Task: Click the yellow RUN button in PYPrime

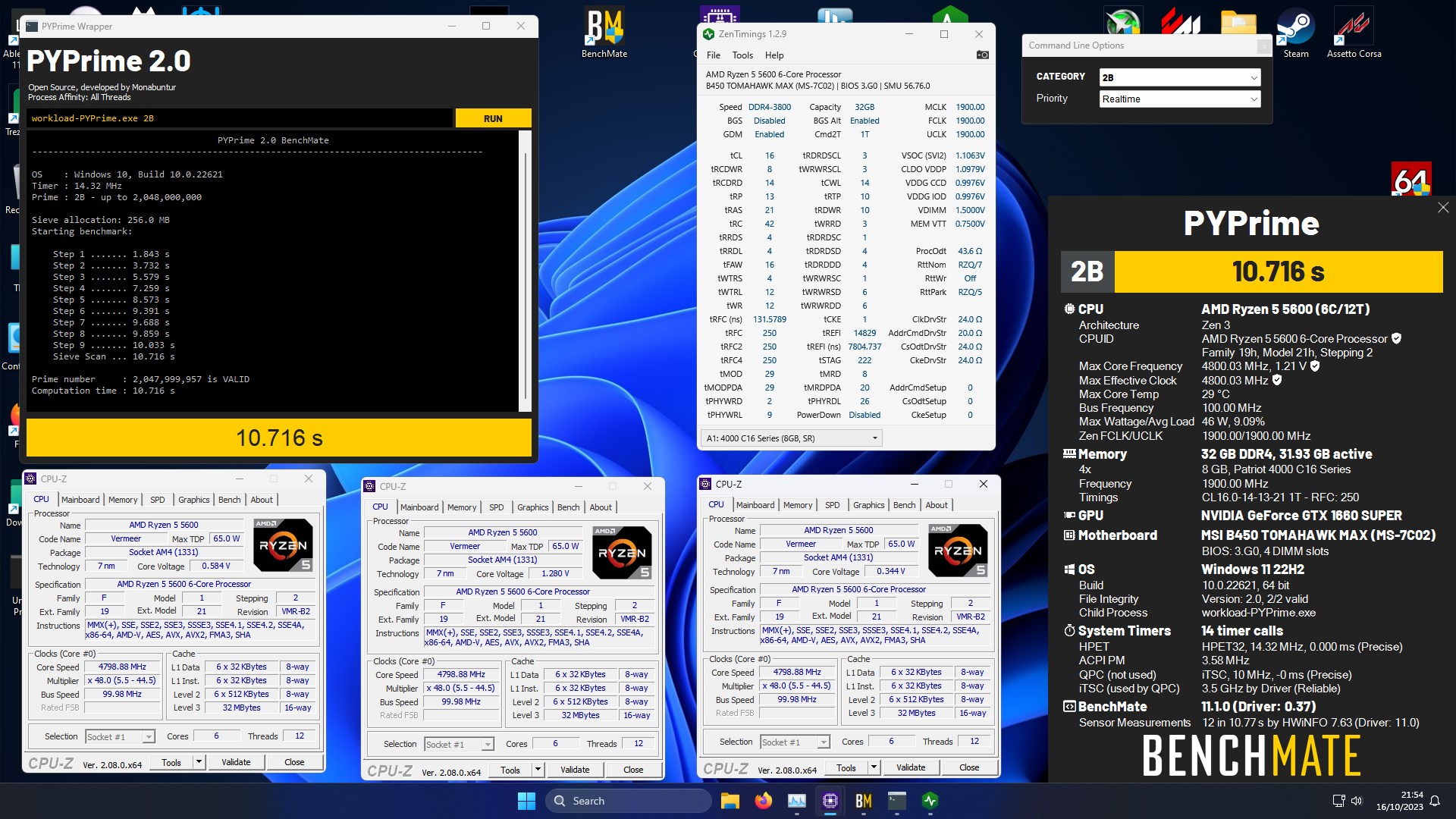Action: tap(493, 118)
